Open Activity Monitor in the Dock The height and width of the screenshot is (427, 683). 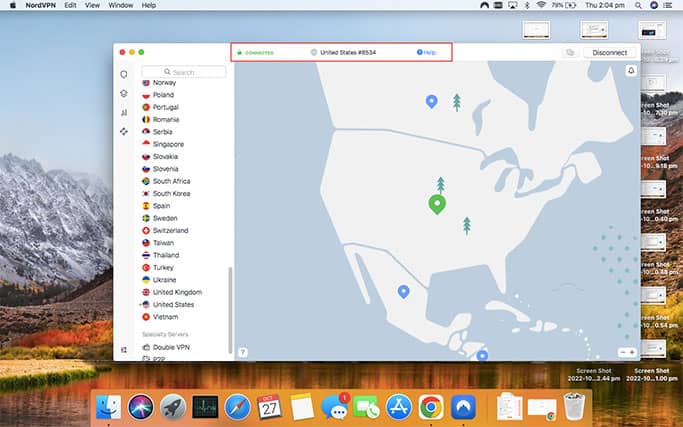point(205,407)
